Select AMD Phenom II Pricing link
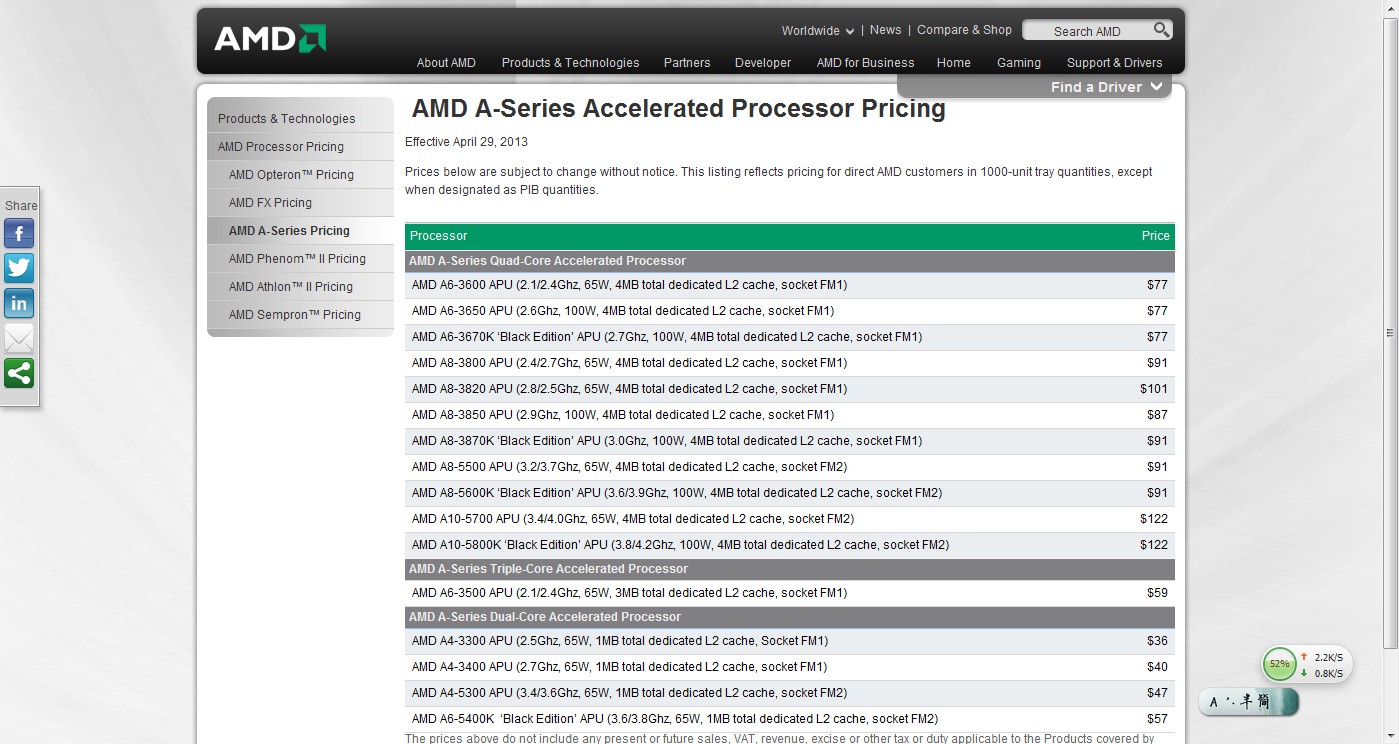 pos(297,259)
